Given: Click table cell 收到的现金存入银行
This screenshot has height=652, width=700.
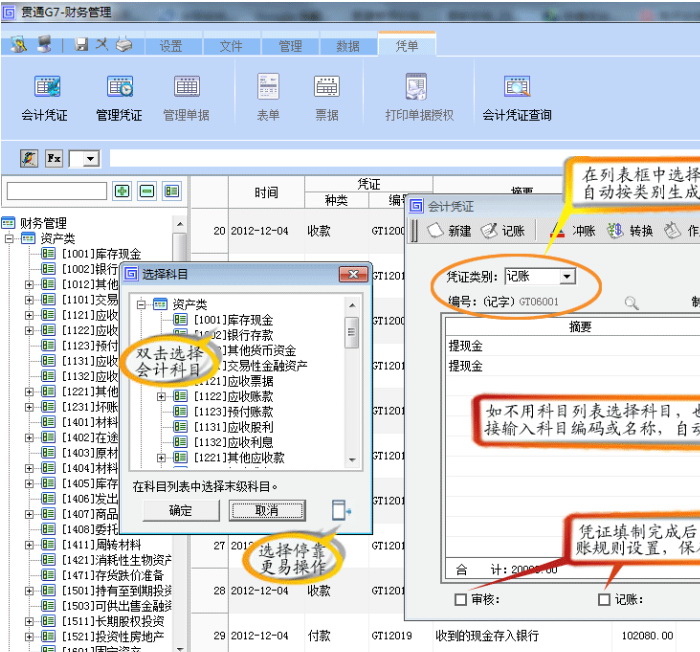Looking at the screenshot, I should click(x=487, y=635).
